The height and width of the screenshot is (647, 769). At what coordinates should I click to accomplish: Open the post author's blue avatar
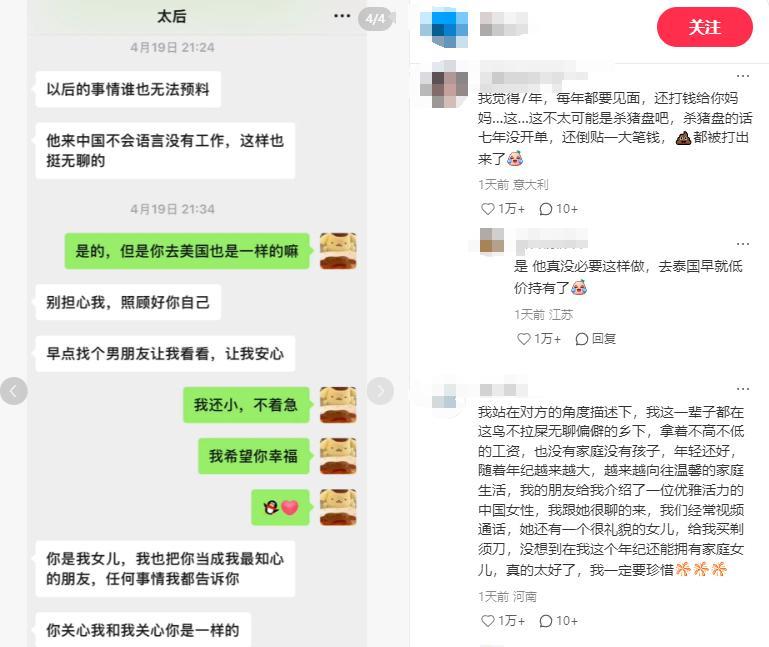click(444, 28)
